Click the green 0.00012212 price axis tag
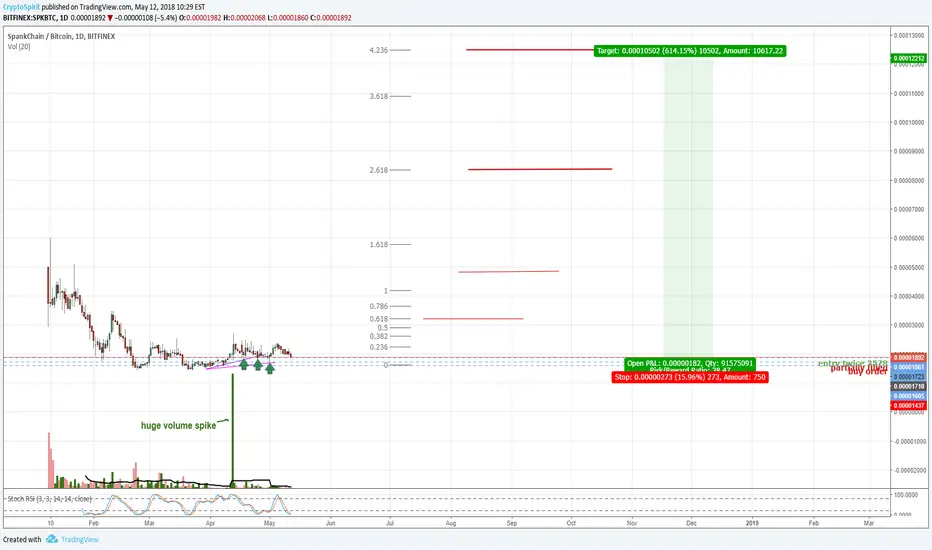 909,58
